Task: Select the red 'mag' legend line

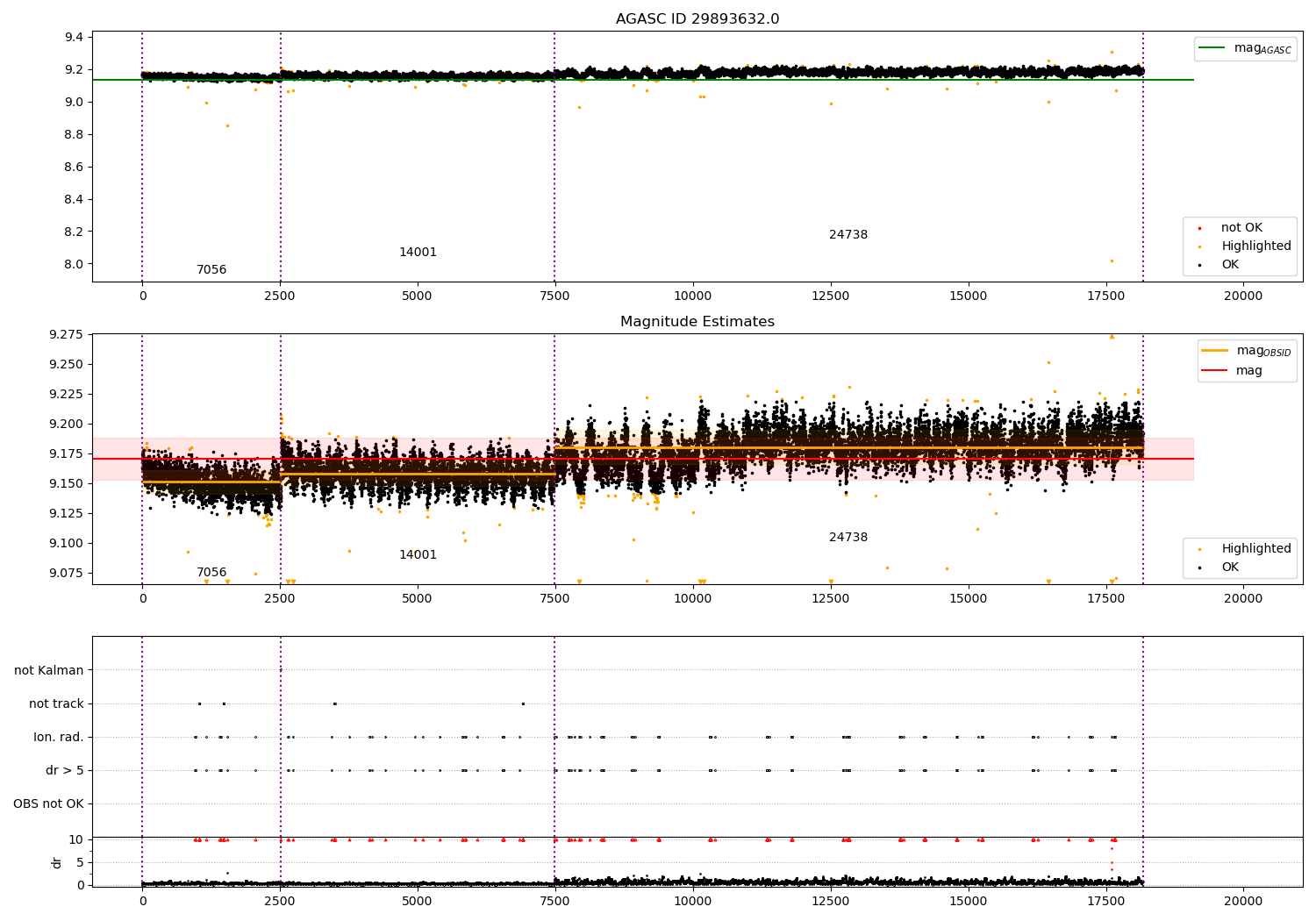Action: pyautogui.click(x=1215, y=370)
